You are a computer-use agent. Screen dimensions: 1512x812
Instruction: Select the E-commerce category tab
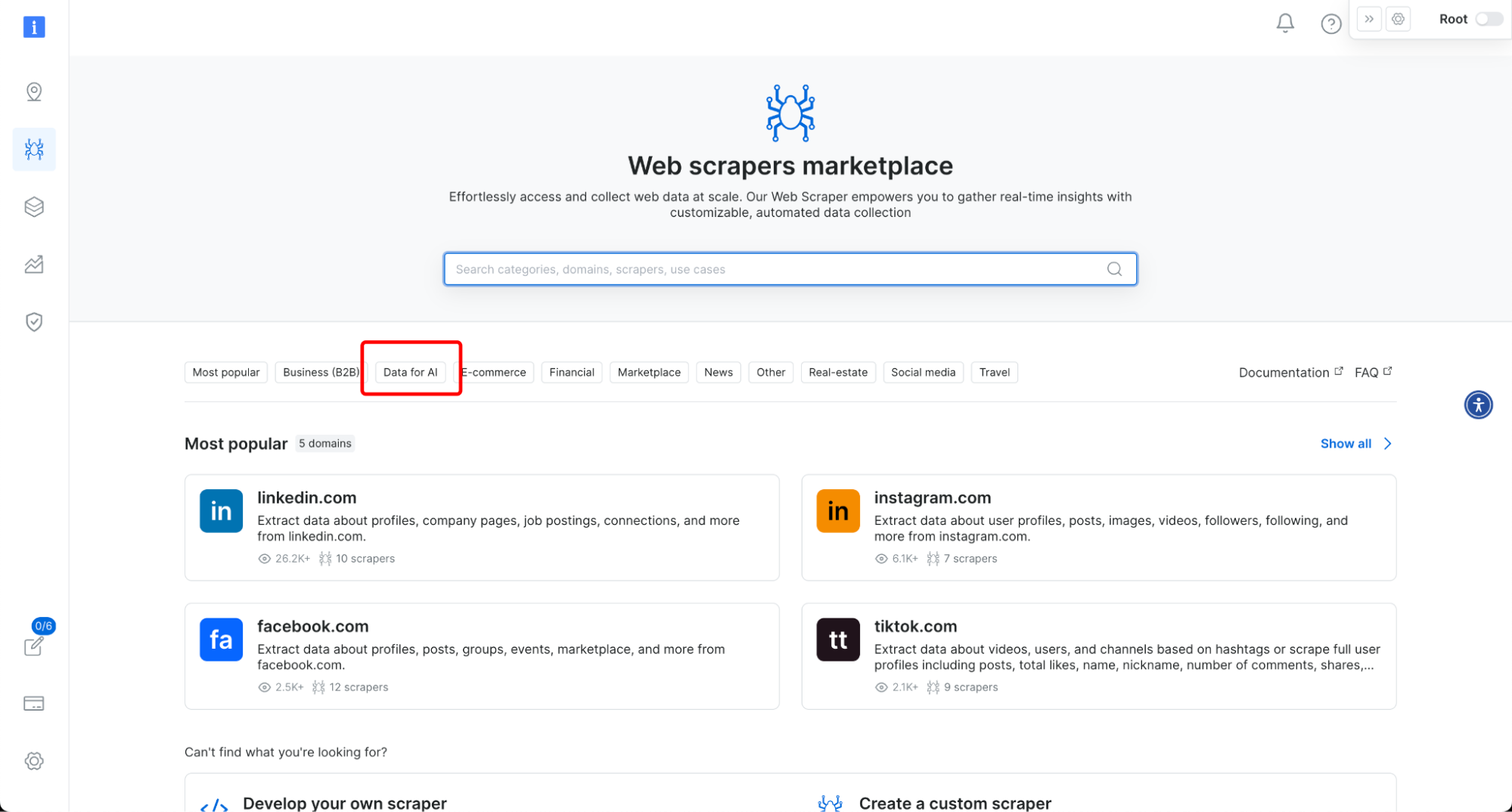(x=494, y=372)
